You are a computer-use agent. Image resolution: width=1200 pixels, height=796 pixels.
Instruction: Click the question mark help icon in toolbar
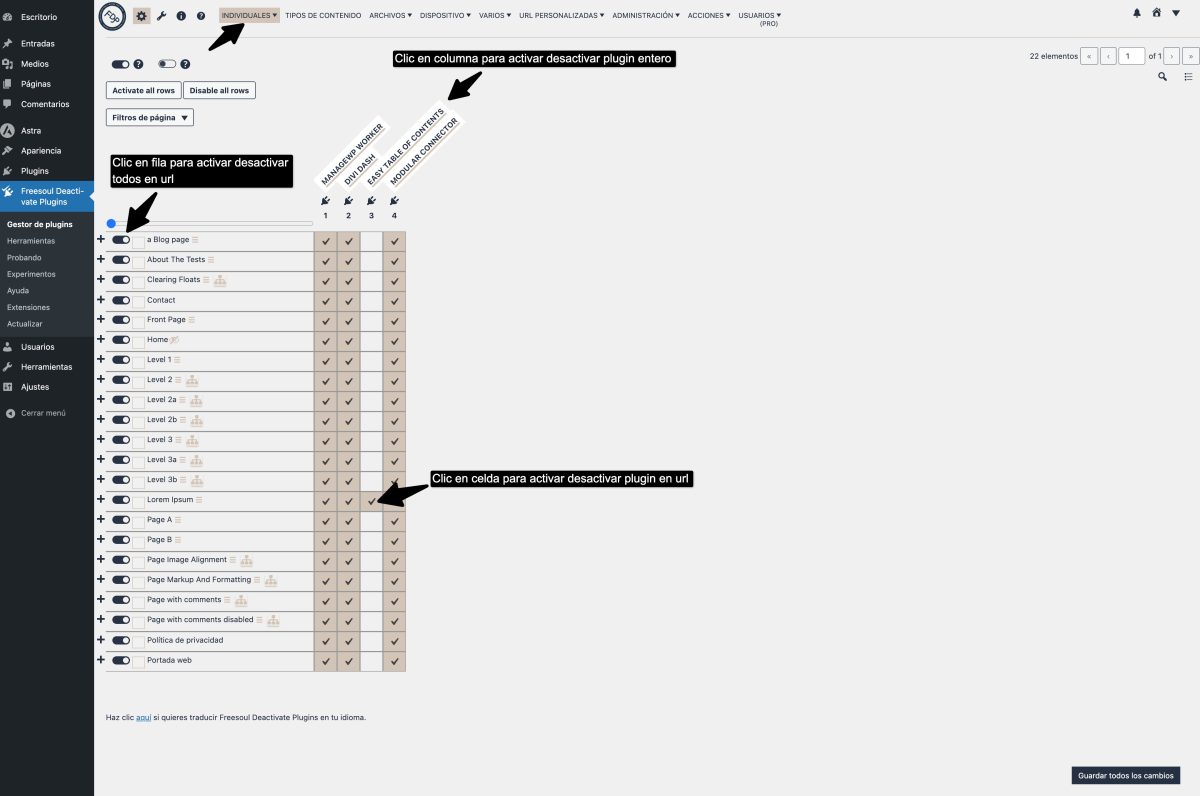click(x=201, y=16)
